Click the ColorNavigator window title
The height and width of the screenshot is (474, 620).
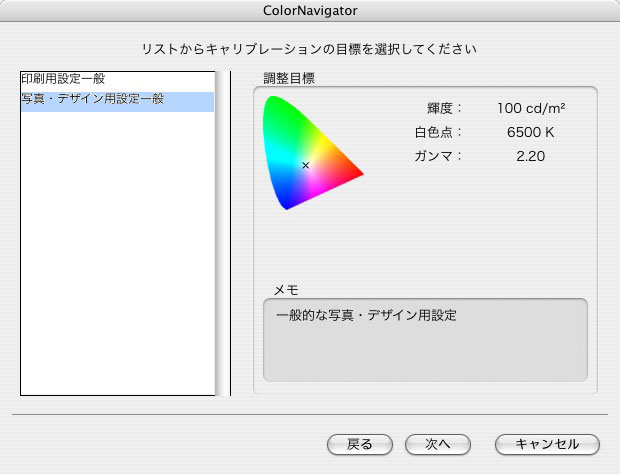(x=310, y=11)
